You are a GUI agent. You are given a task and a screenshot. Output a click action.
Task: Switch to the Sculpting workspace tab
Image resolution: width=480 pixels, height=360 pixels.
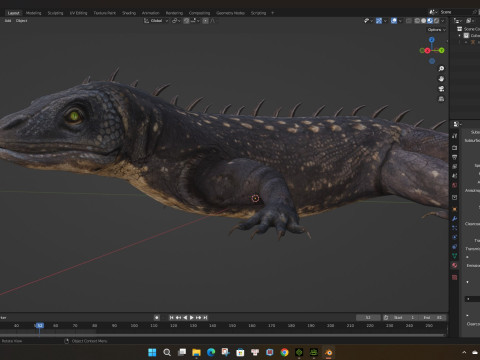[55, 13]
